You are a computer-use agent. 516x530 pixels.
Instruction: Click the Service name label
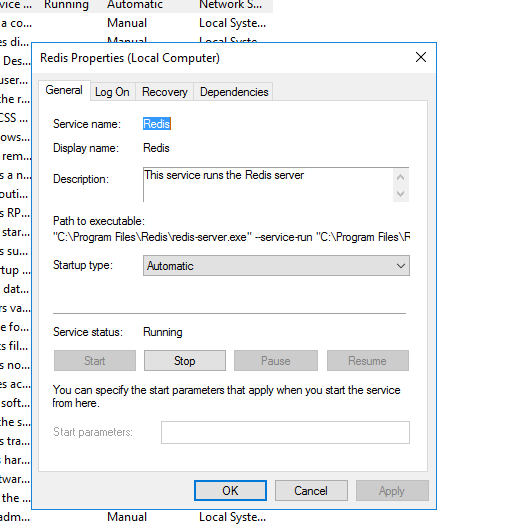point(87,124)
